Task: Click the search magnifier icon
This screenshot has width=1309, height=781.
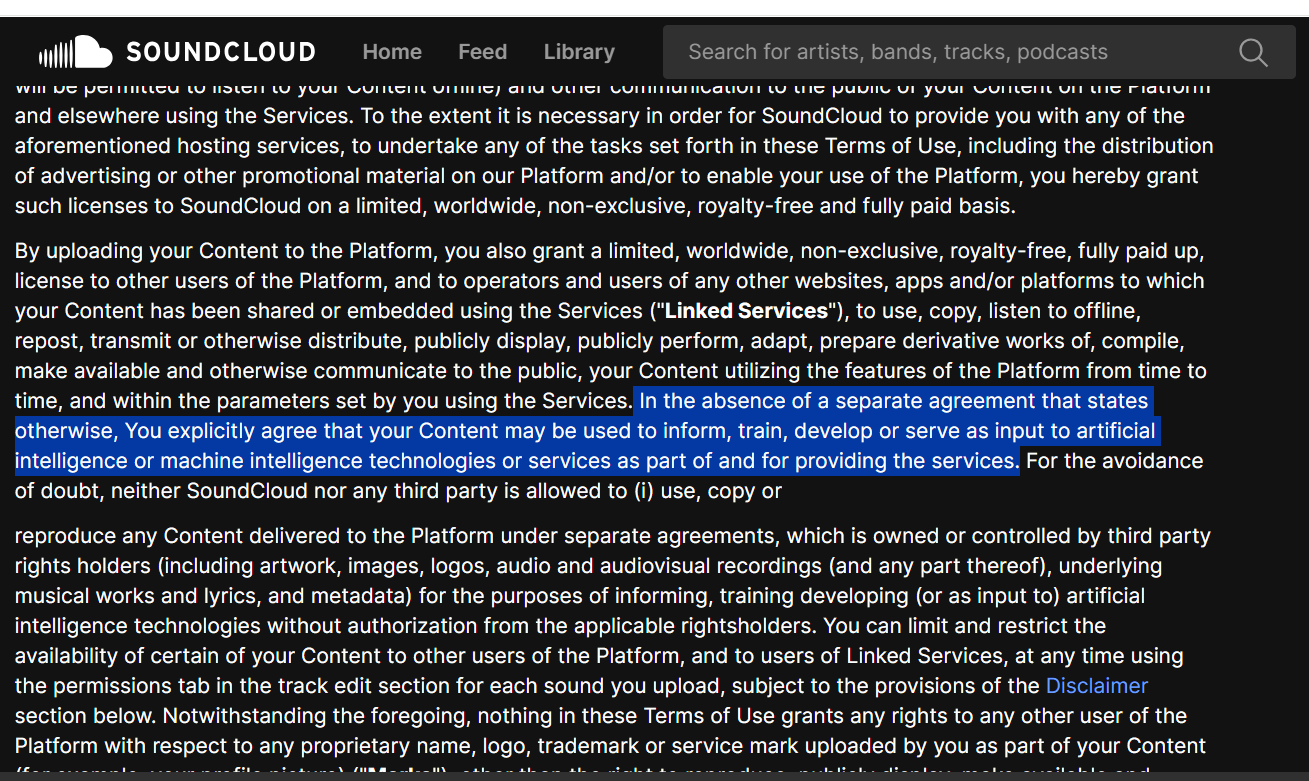Action: 1253,52
